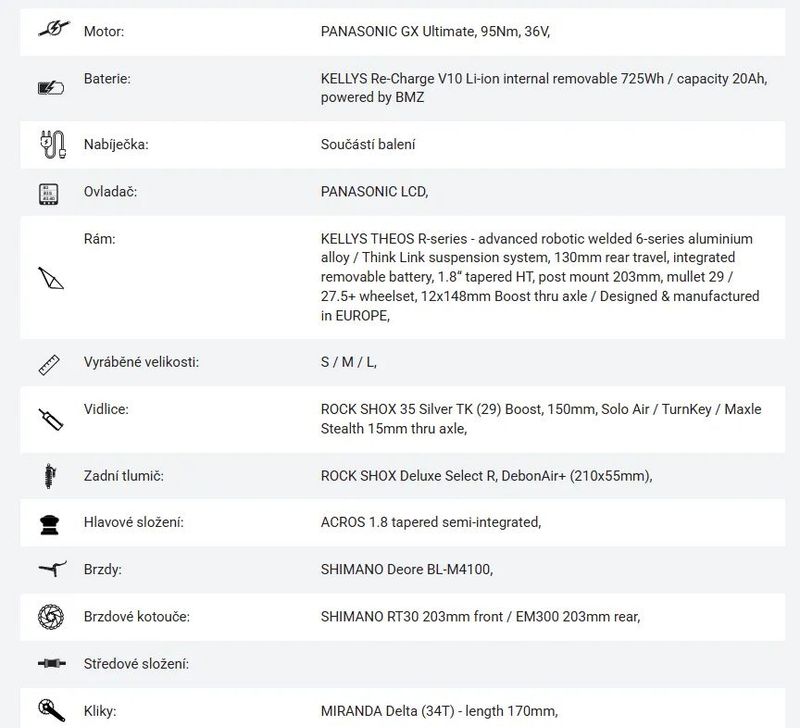The height and width of the screenshot is (728, 800).
Task: Click the MIRANDA Delta crank description
Action: [438, 710]
